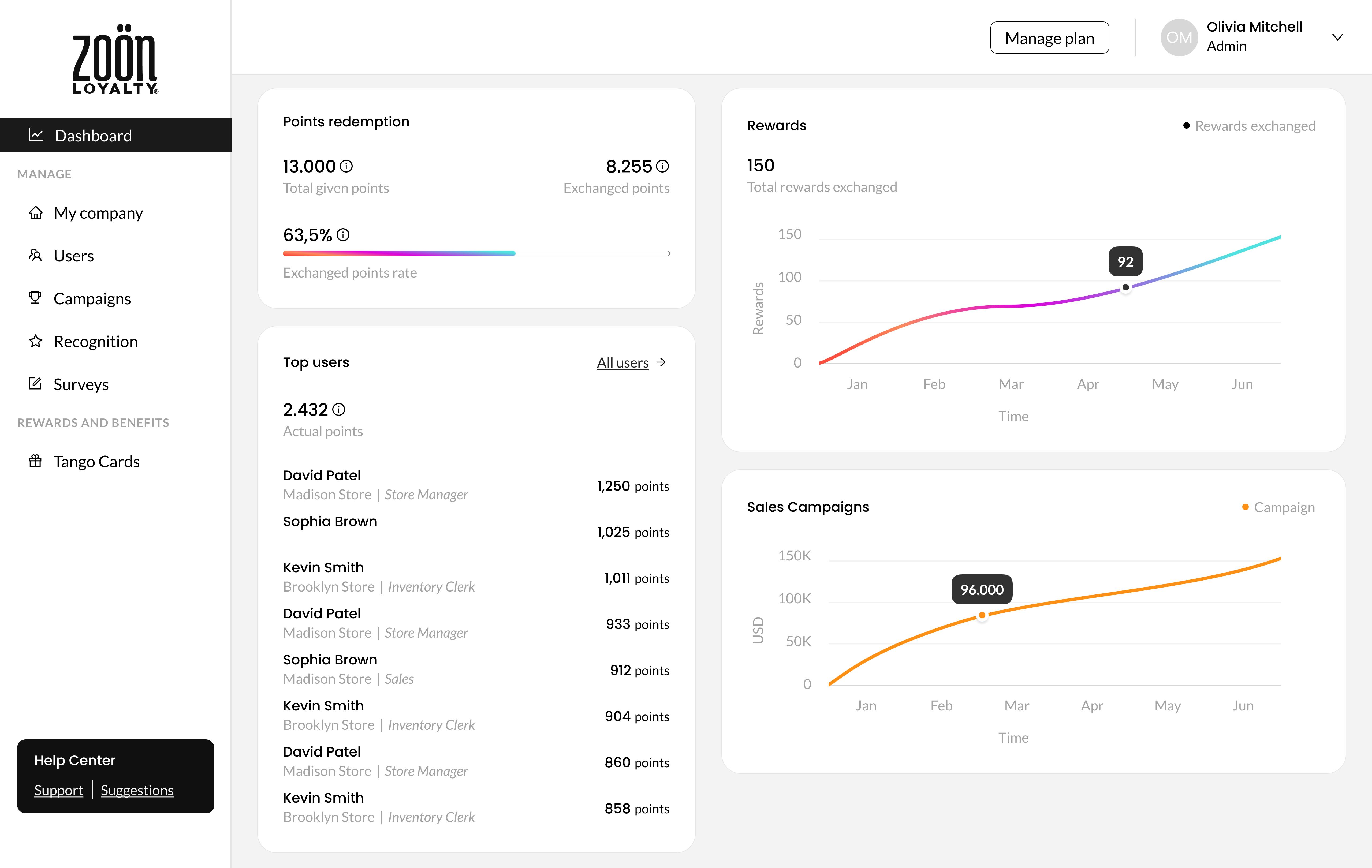Viewport: 1372px width, 868px height.
Task: Open the Users menu item
Action: tap(73, 256)
